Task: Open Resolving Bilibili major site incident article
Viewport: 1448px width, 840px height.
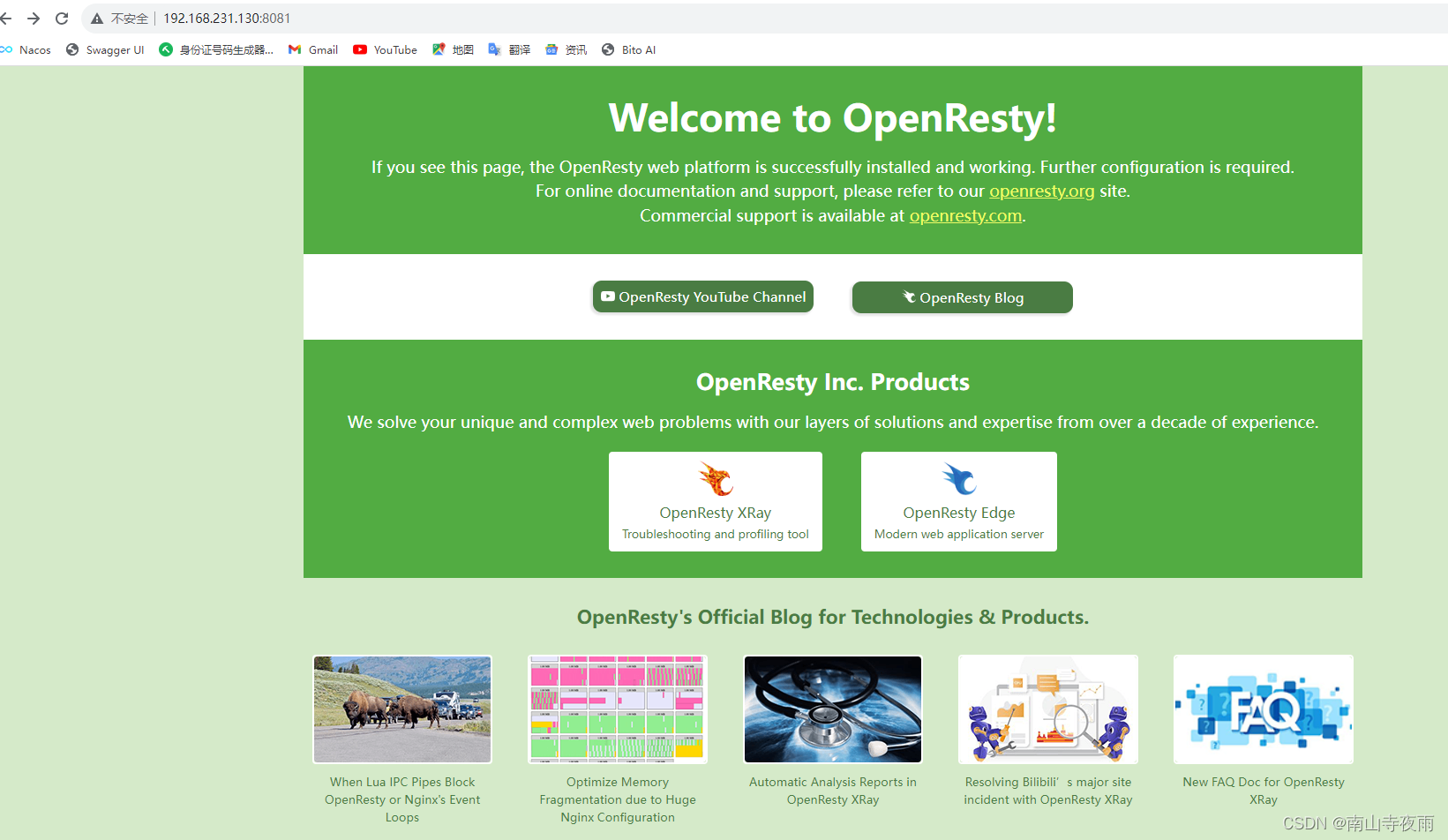Action: tap(1048, 791)
